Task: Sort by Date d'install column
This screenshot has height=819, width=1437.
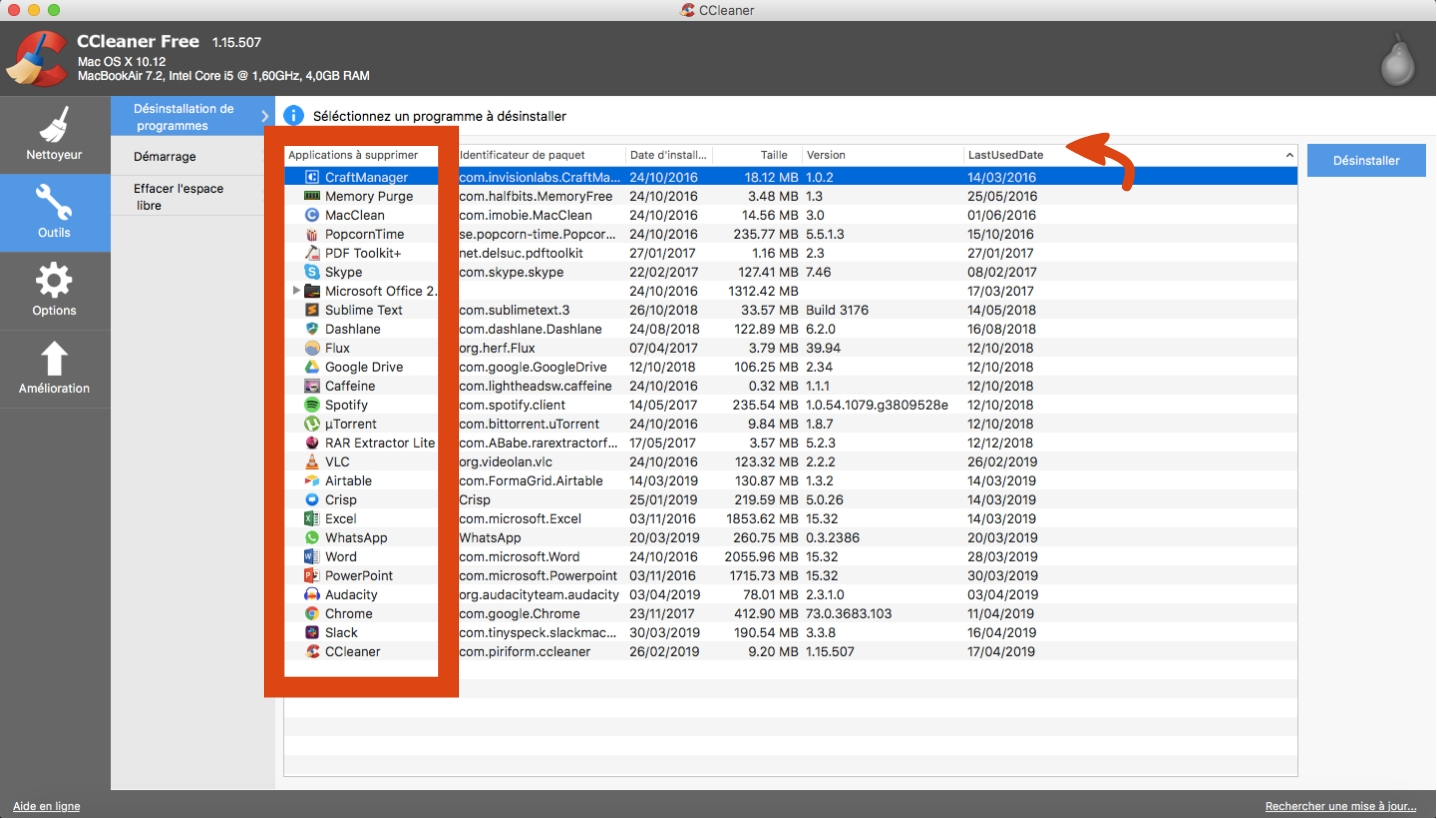Action: click(669, 155)
